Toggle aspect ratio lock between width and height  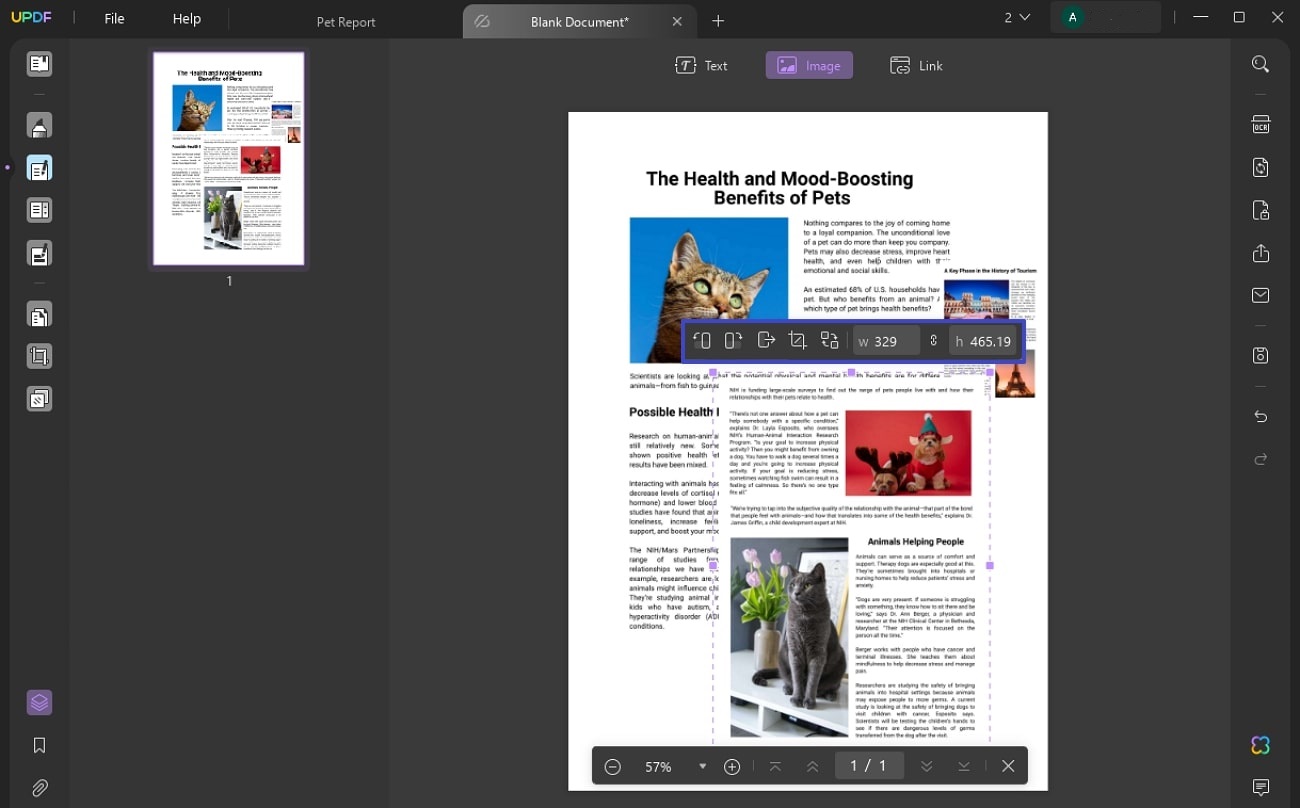(x=933, y=340)
